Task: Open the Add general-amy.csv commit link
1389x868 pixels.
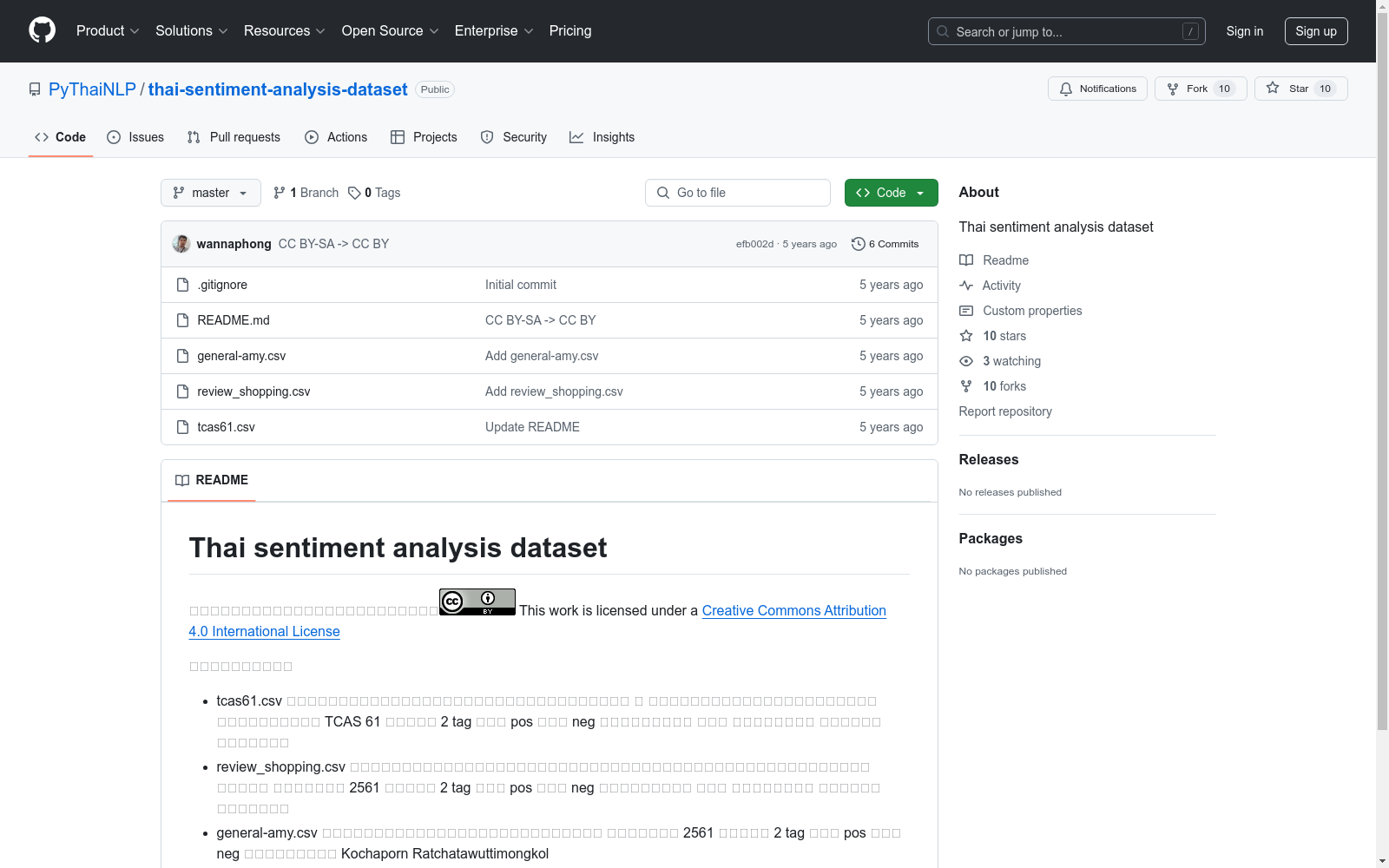Action: click(x=542, y=356)
